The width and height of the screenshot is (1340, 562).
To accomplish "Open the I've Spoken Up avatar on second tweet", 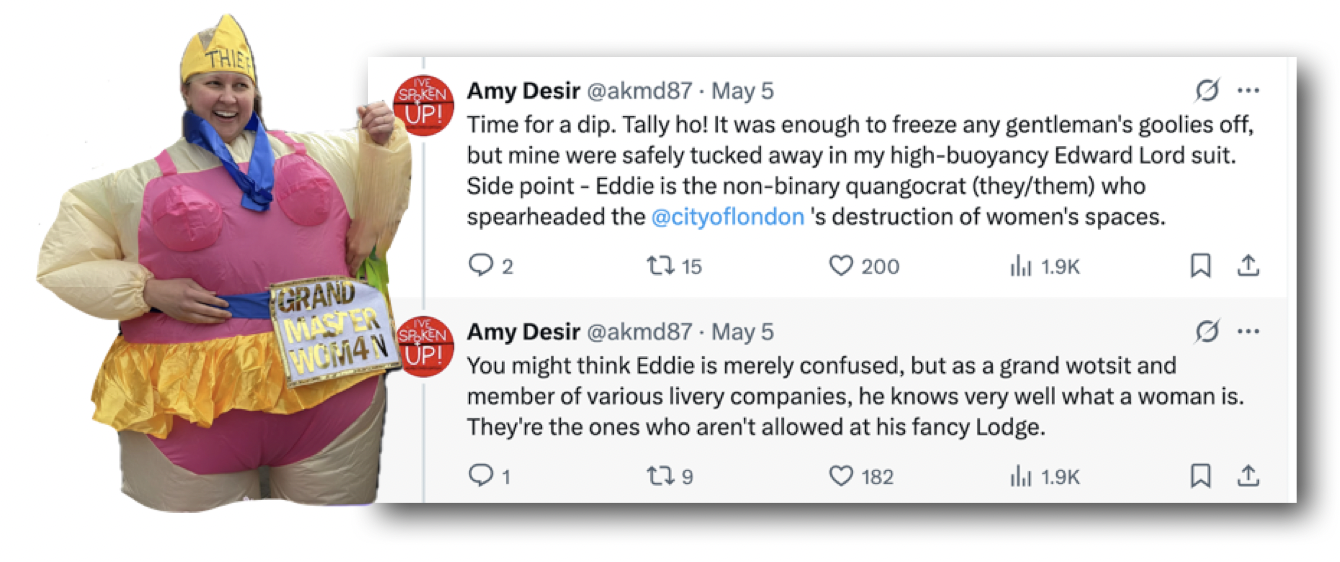I will point(424,344).
